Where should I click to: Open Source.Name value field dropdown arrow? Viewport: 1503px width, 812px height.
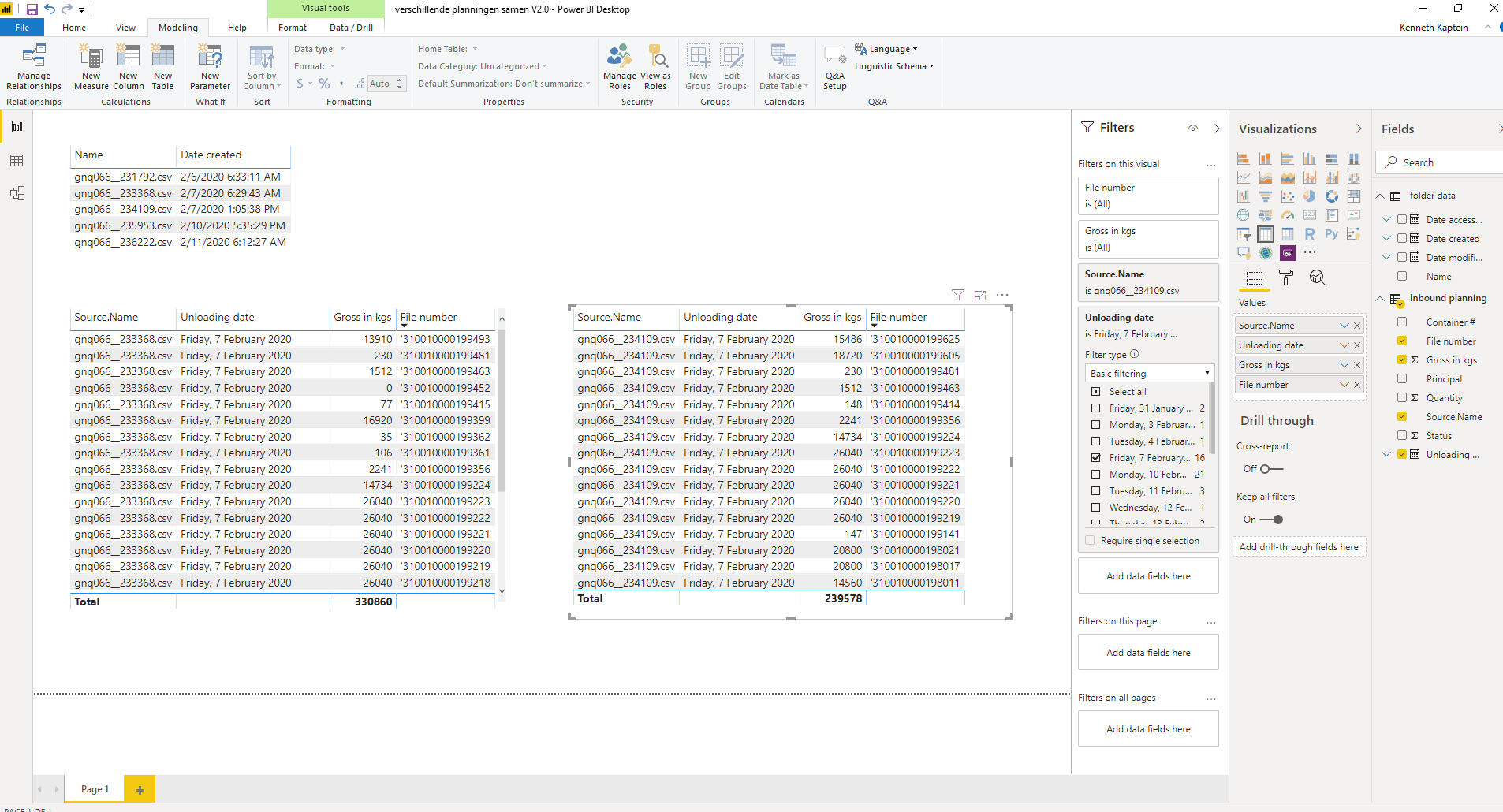[x=1344, y=326]
